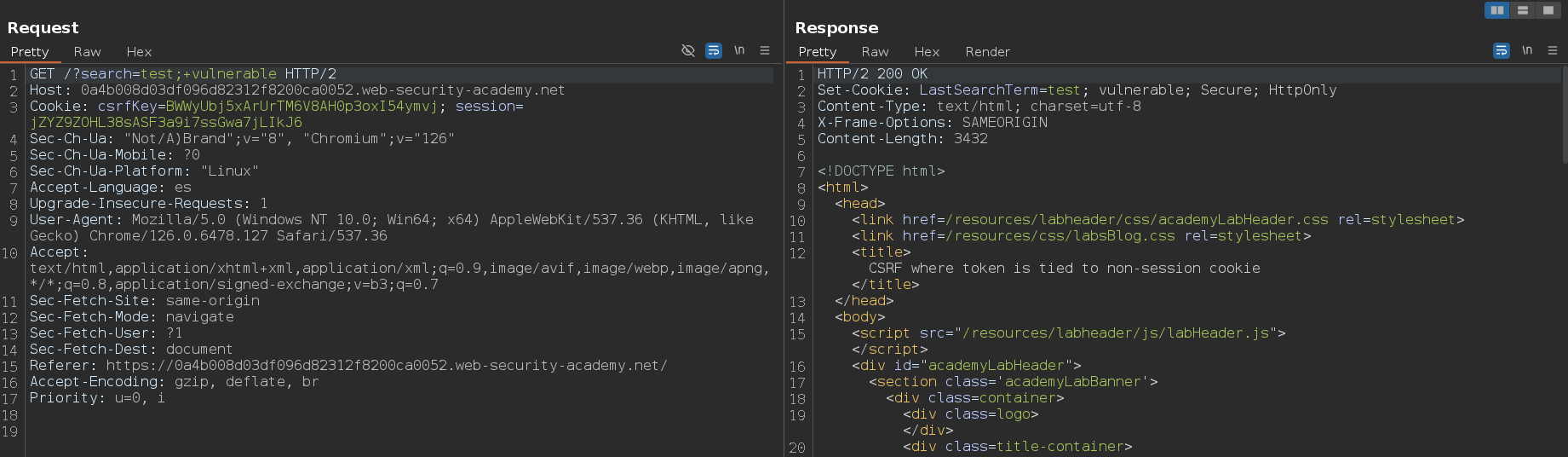Switch to the Request Raw tab
Screen dimensions: 1568x457
[x=87, y=52]
